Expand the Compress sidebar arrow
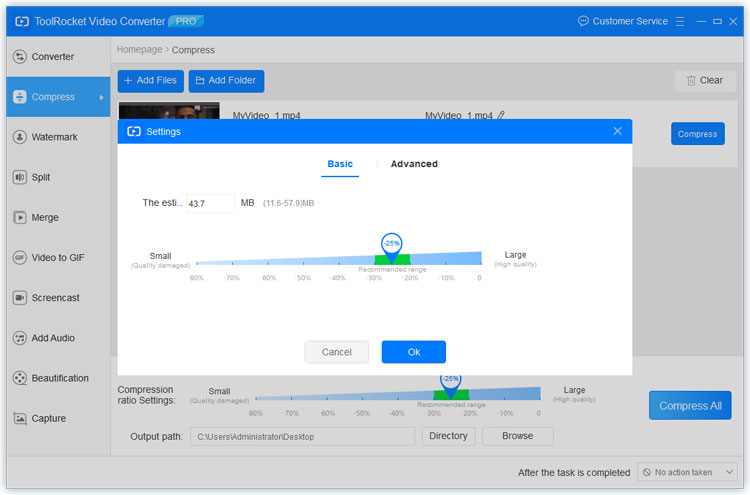The width and height of the screenshot is (750, 495). click(101, 97)
